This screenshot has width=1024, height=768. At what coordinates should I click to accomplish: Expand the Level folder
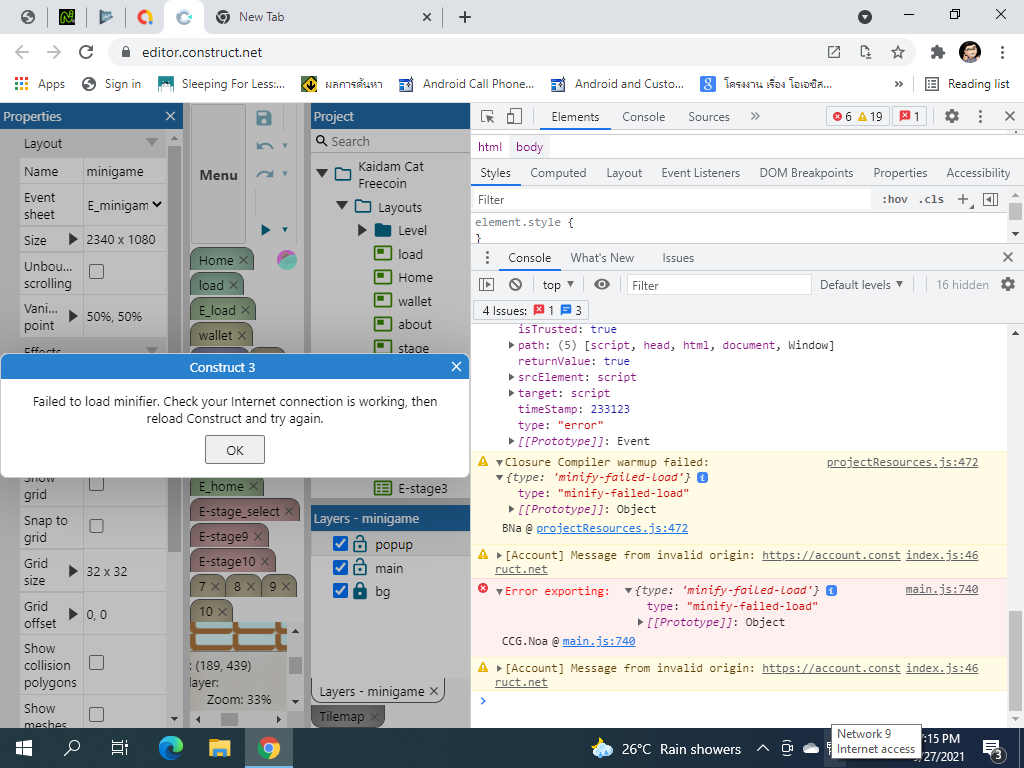[x=362, y=231]
